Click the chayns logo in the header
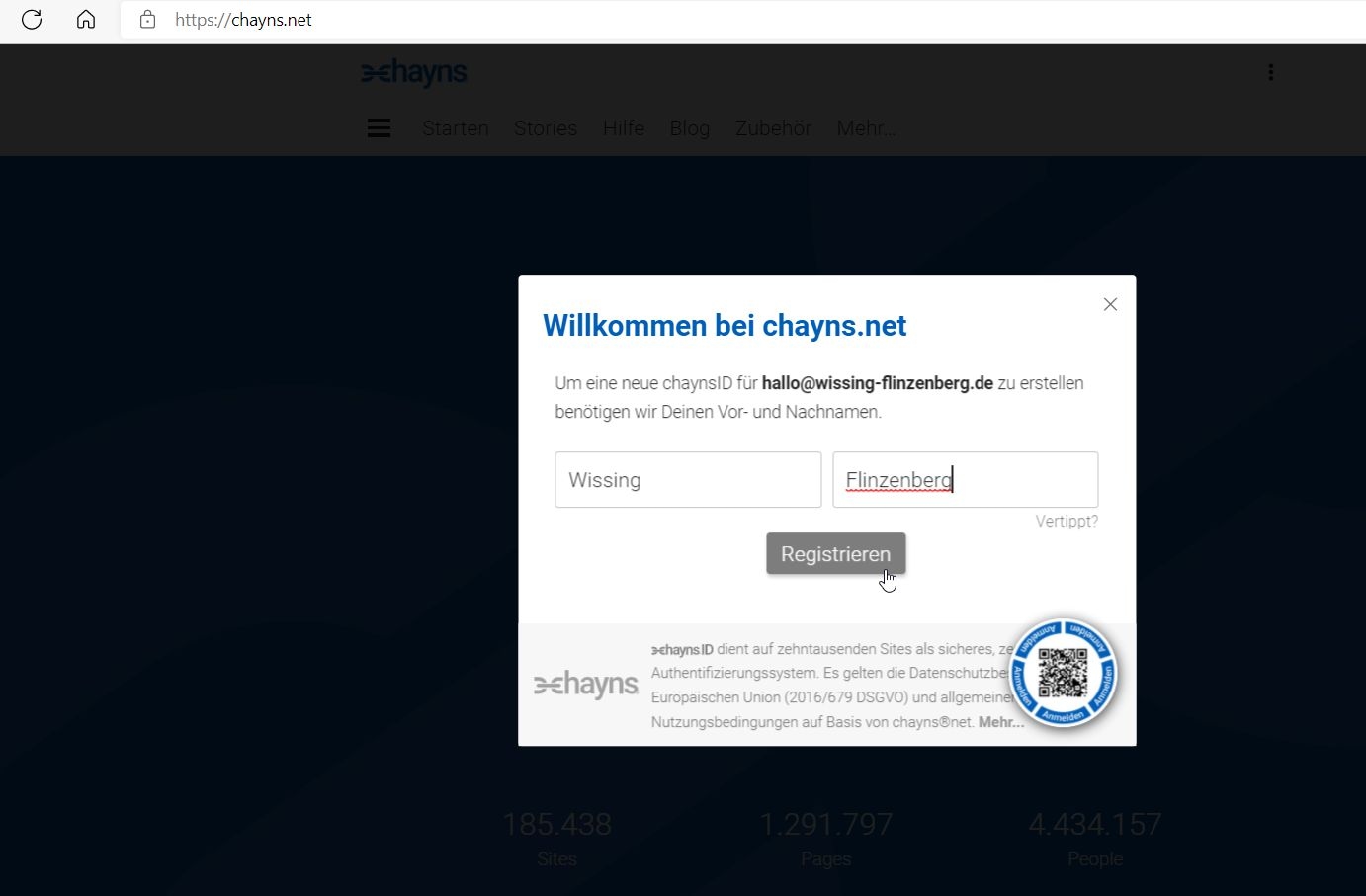The height and width of the screenshot is (896, 1366). click(414, 72)
